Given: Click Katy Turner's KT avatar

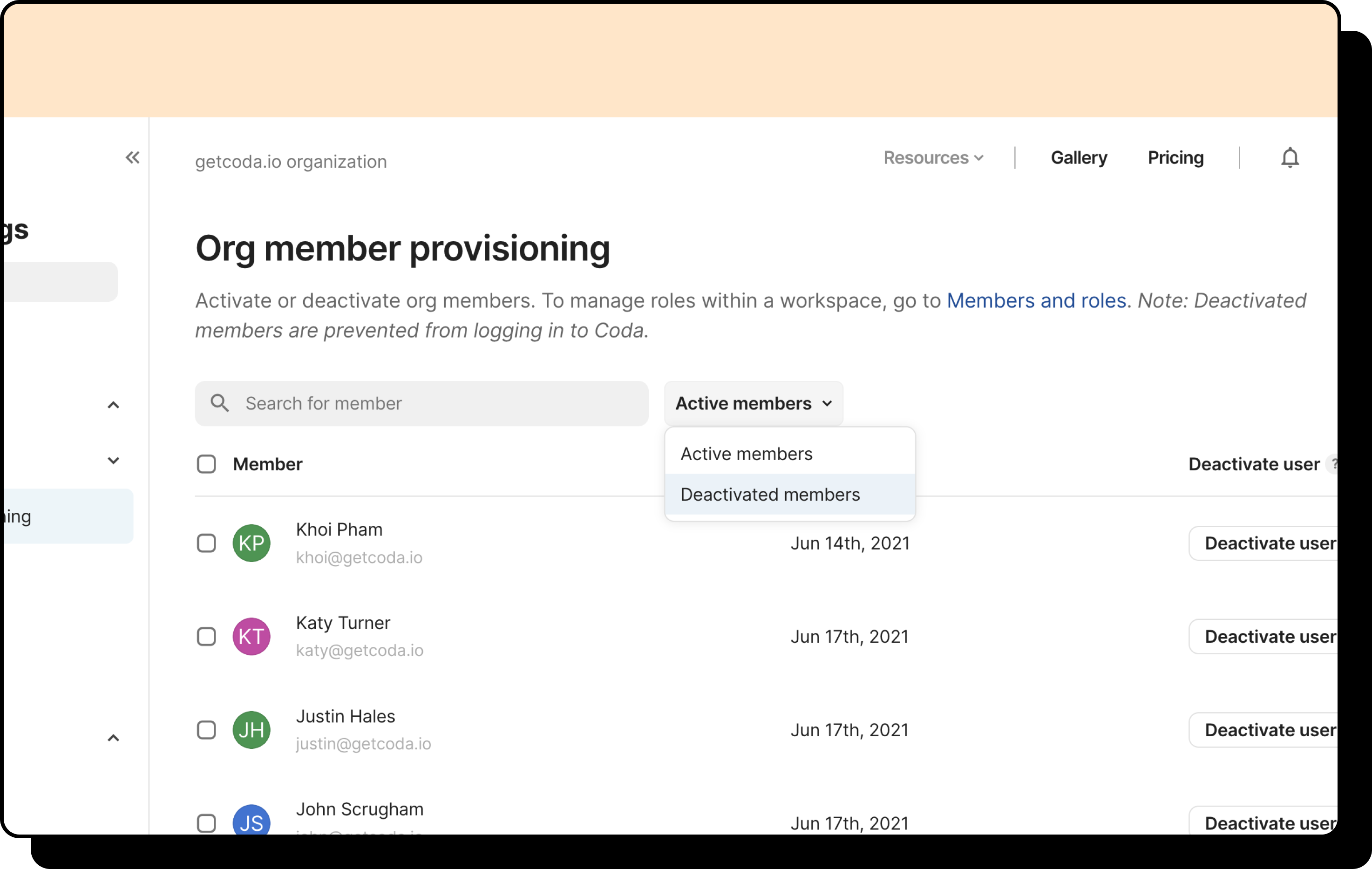Looking at the screenshot, I should point(251,637).
